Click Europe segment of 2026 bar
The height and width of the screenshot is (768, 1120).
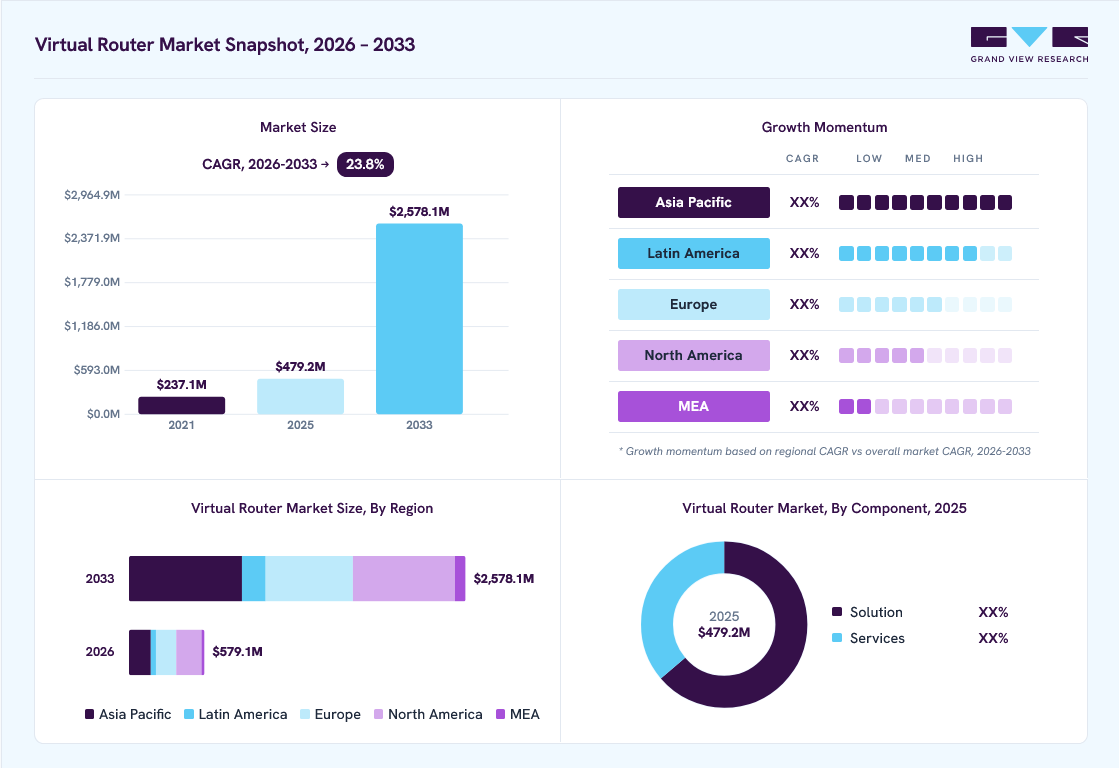[x=166, y=652]
